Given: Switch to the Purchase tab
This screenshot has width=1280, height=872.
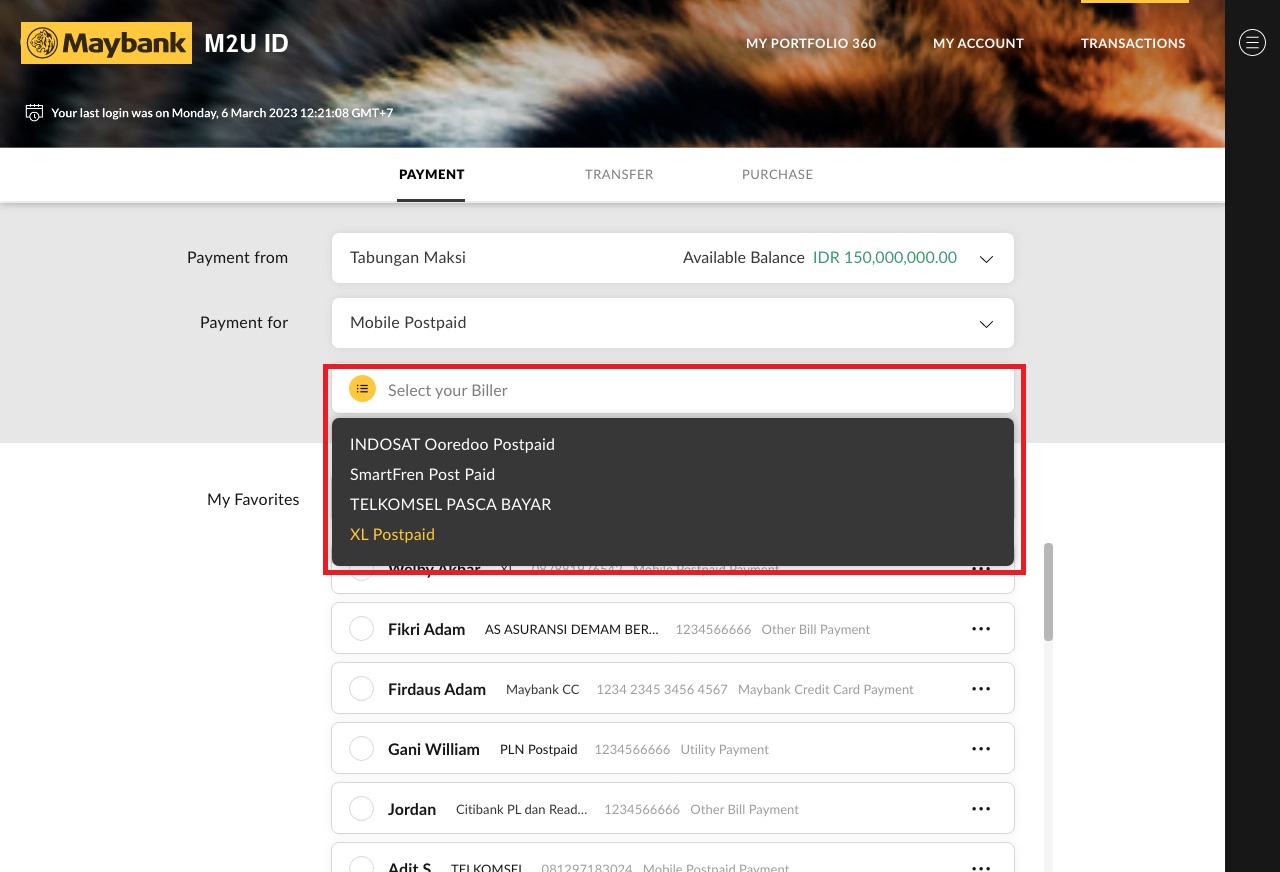Looking at the screenshot, I should click(777, 174).
